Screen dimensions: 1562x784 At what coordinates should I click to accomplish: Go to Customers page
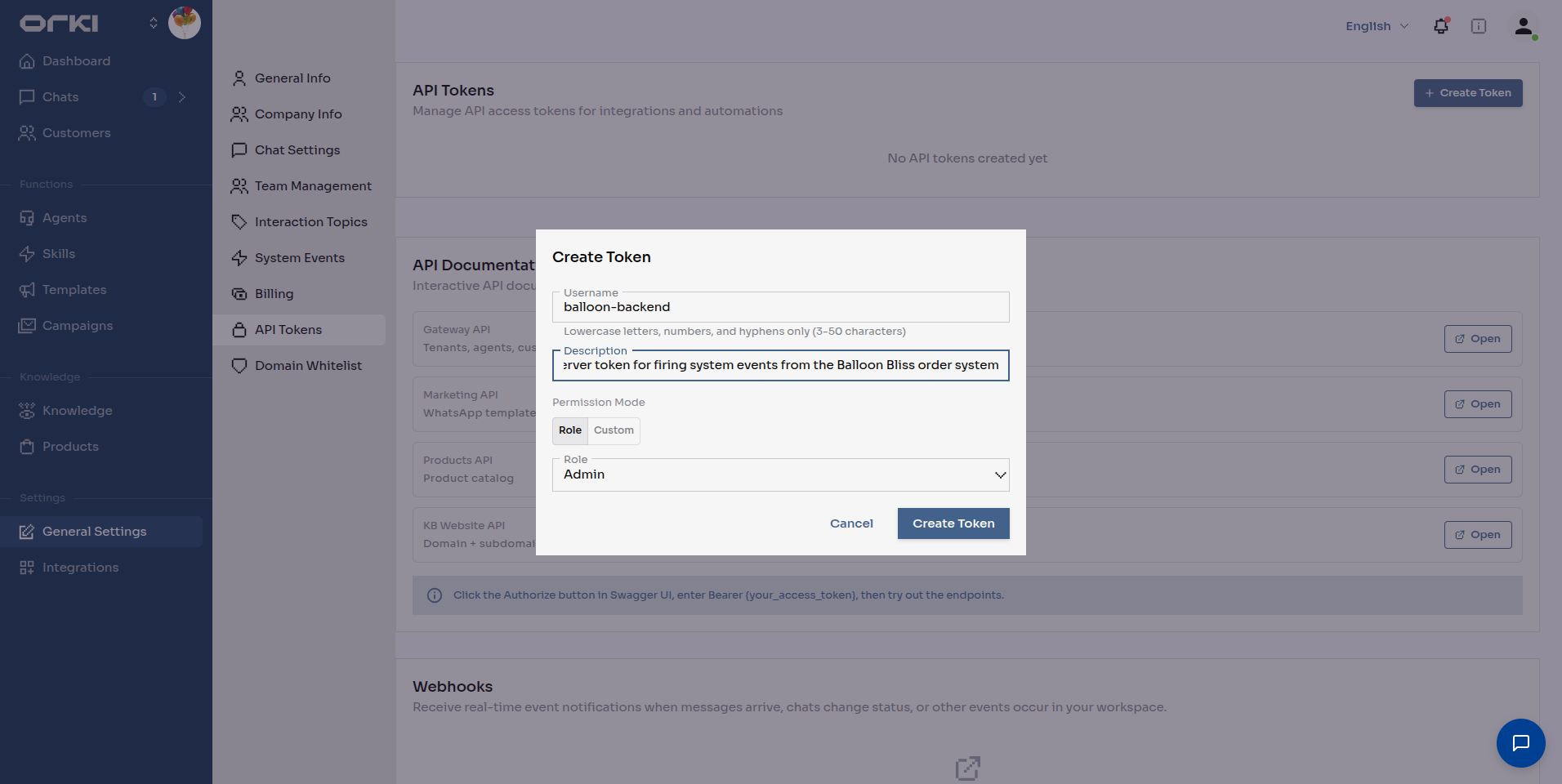point(76,133)
